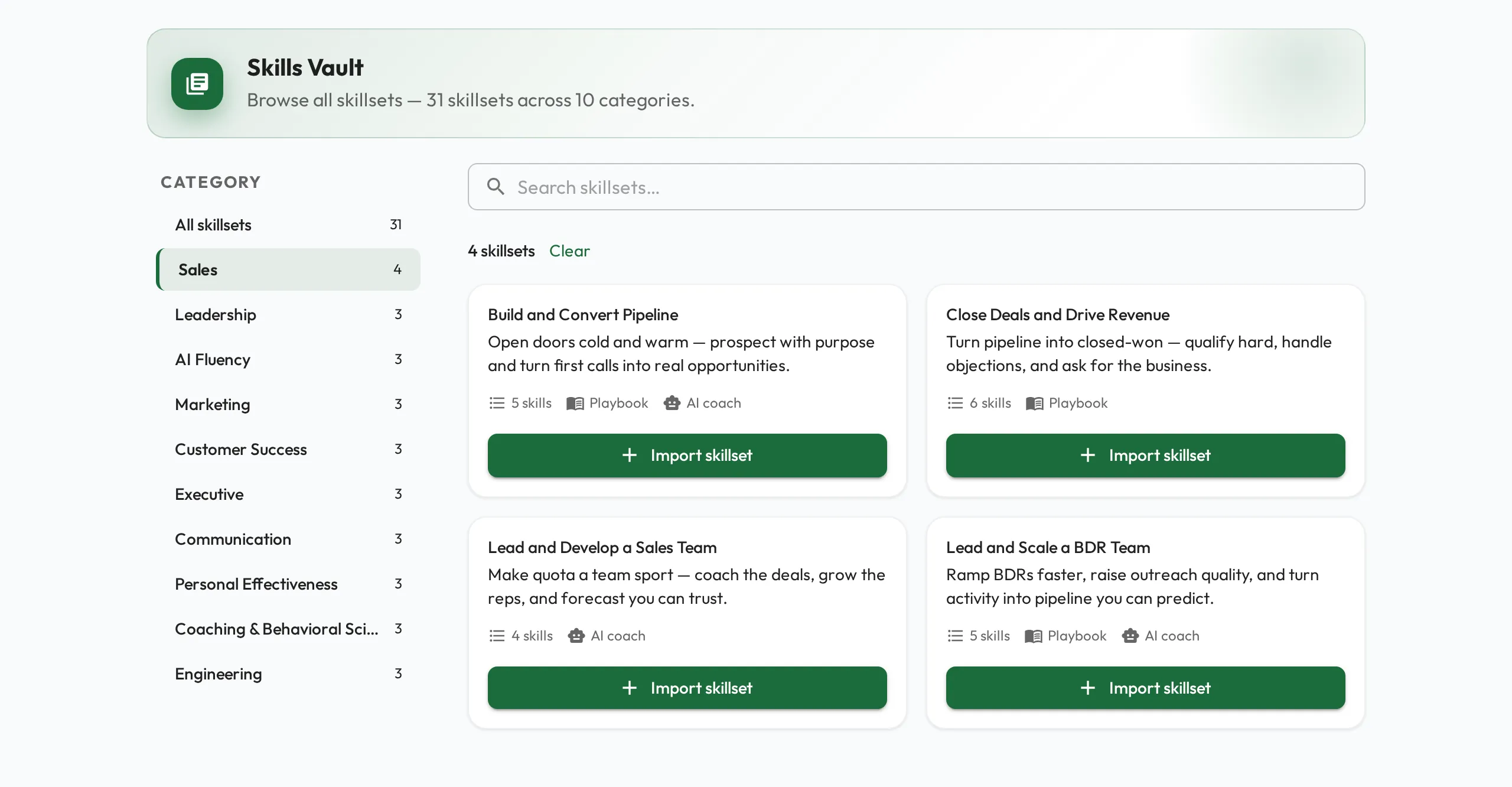The image size is (1512, 787).
Task: Click the Skills Vault heading
Action: (x=305, y=67)
